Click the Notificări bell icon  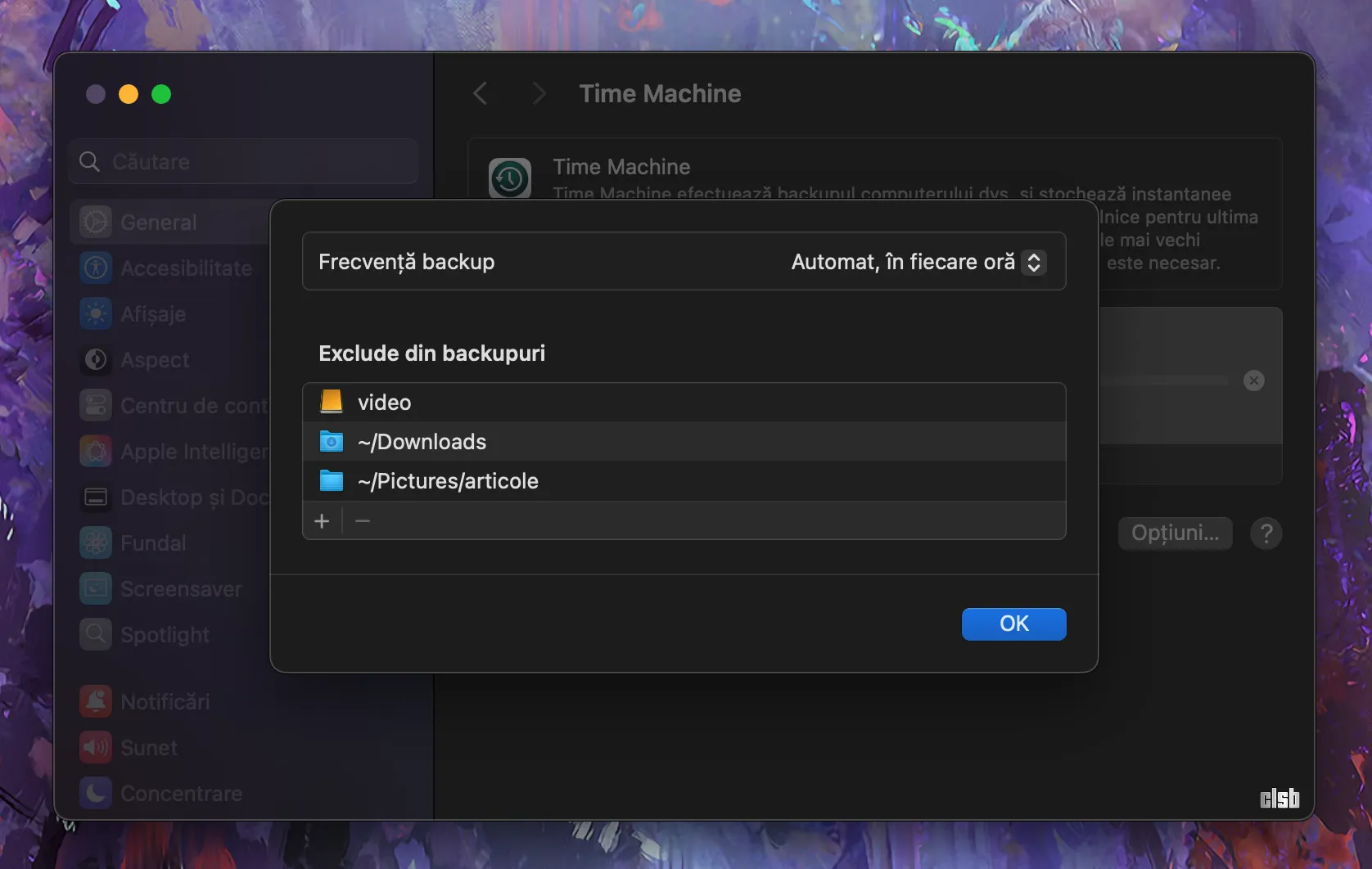(x=96, y=701)
